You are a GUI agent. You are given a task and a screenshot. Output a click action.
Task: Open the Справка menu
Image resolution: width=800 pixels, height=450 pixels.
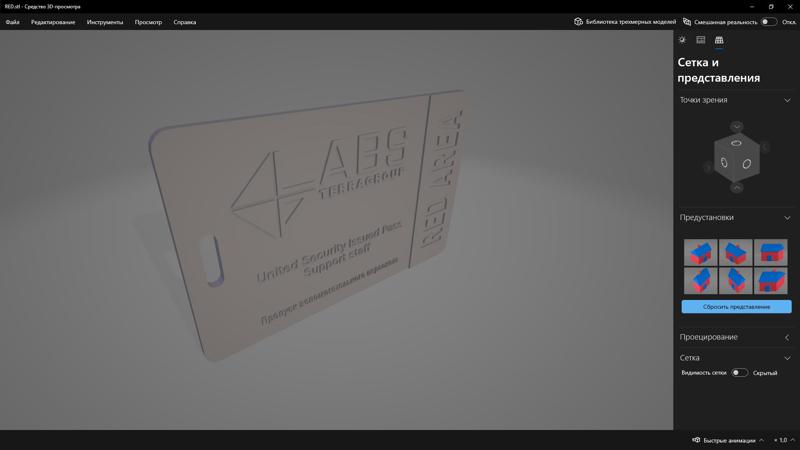pos(185,22)
